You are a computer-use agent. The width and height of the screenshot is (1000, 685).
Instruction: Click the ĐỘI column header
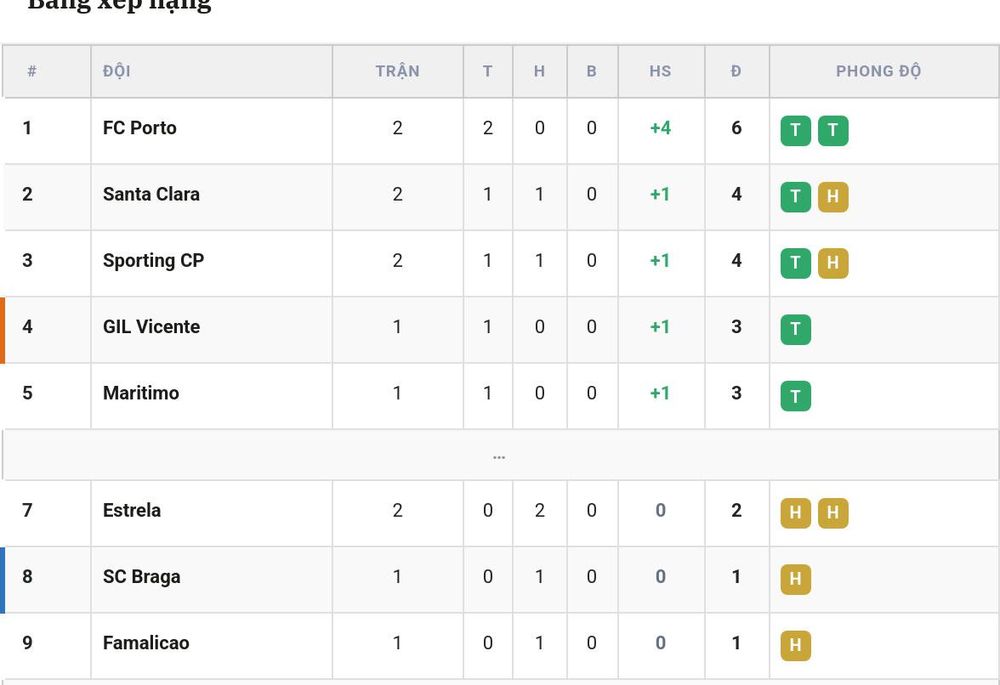[117, 71]
